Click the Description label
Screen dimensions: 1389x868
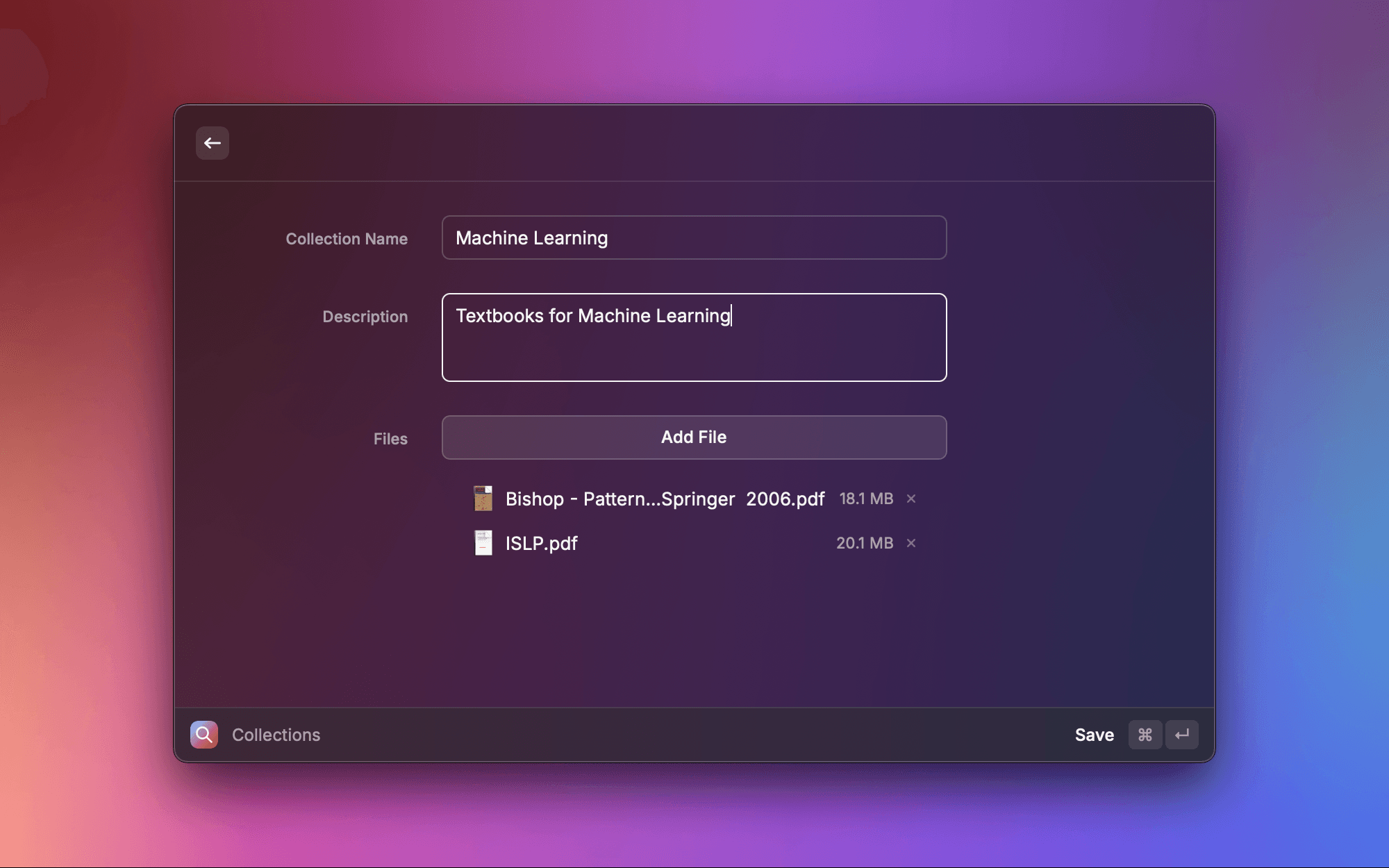[365, 317]
